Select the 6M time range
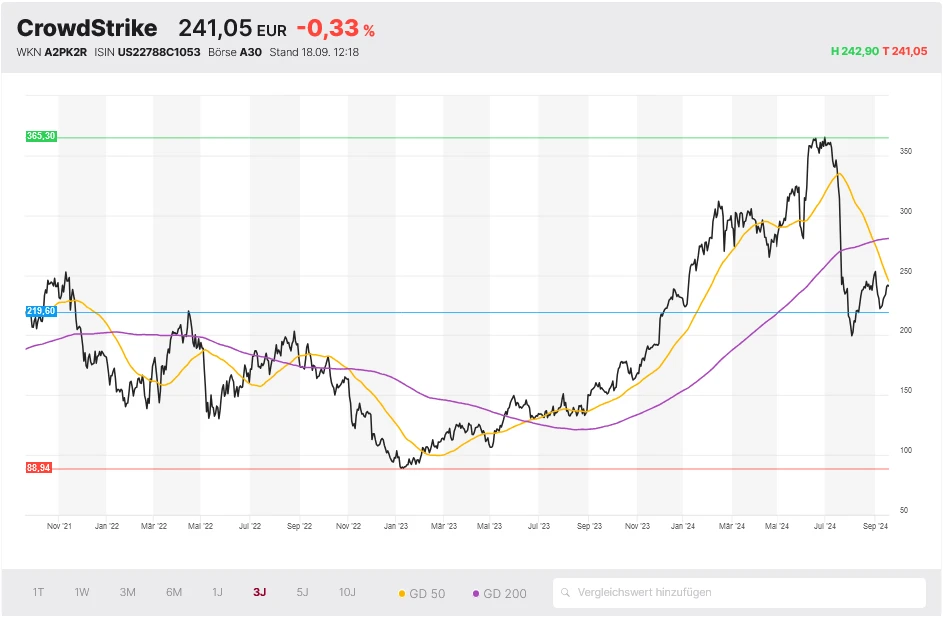The height and width of the screenshot is (629, 944). [174, 592]
